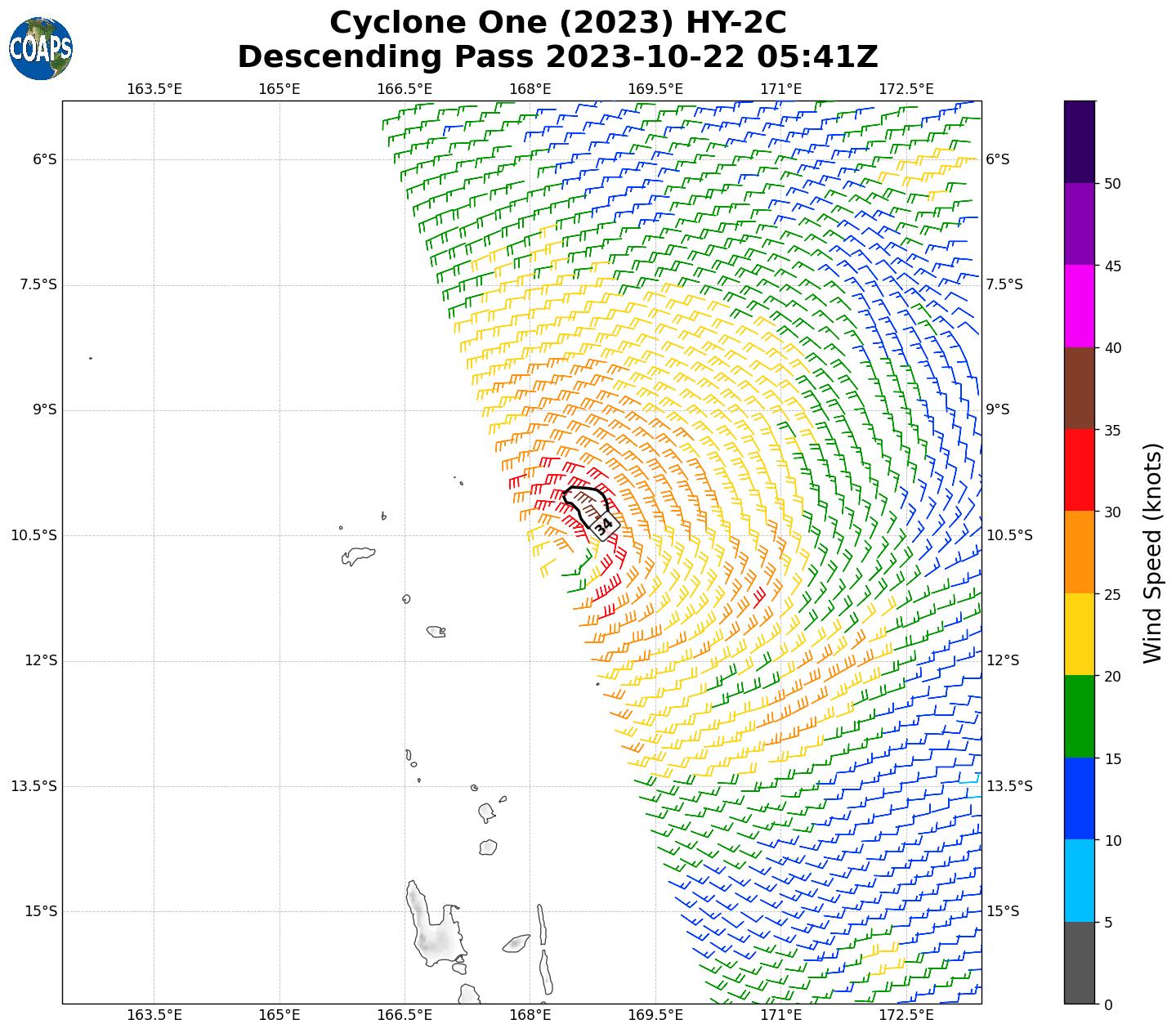The height and width of the screenshot is (1033, 1176).
Task: Select the dark purple top colorbar segment
Action: pos(1079,141)
